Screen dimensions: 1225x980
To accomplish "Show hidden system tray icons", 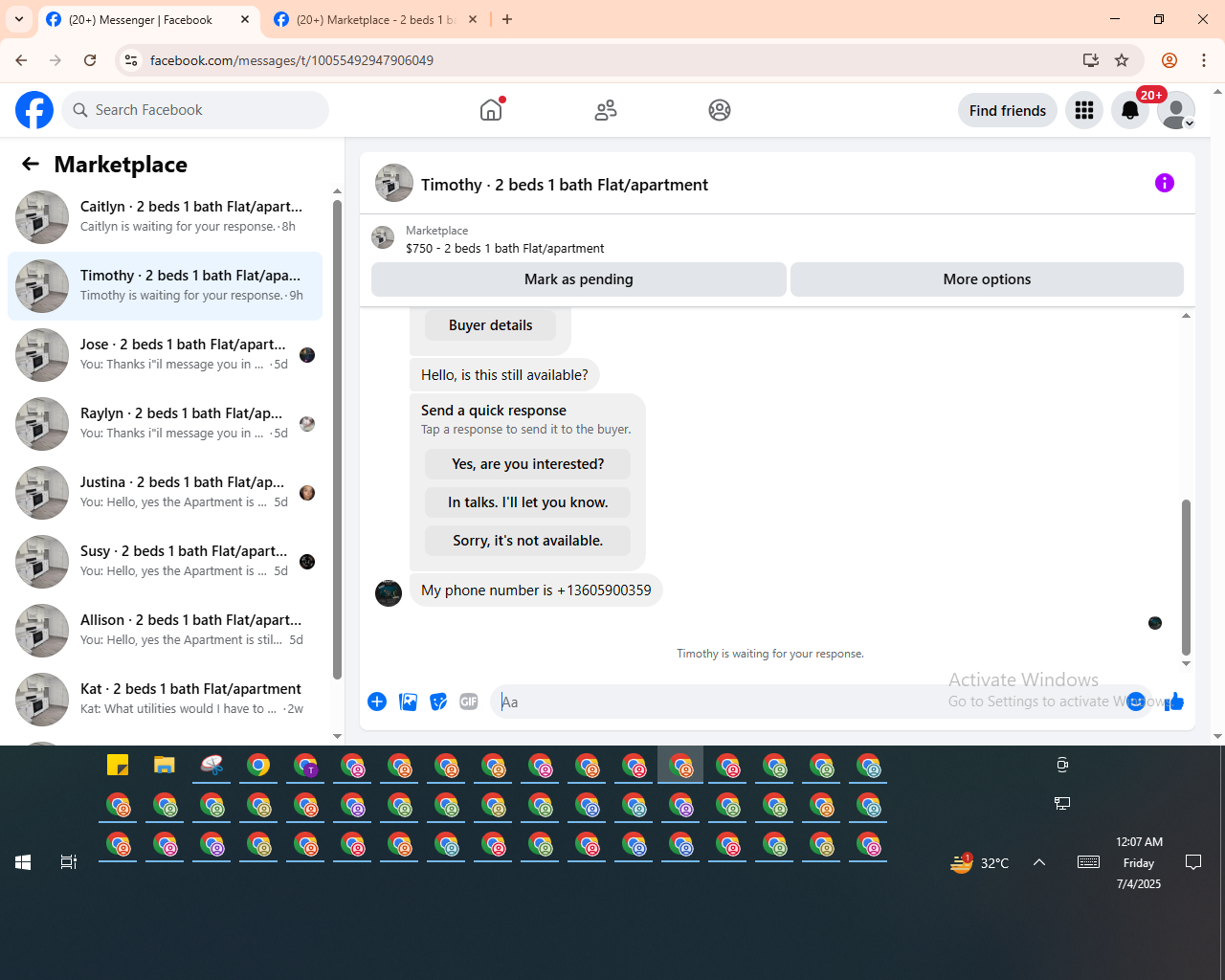I will pos(1039,862).
